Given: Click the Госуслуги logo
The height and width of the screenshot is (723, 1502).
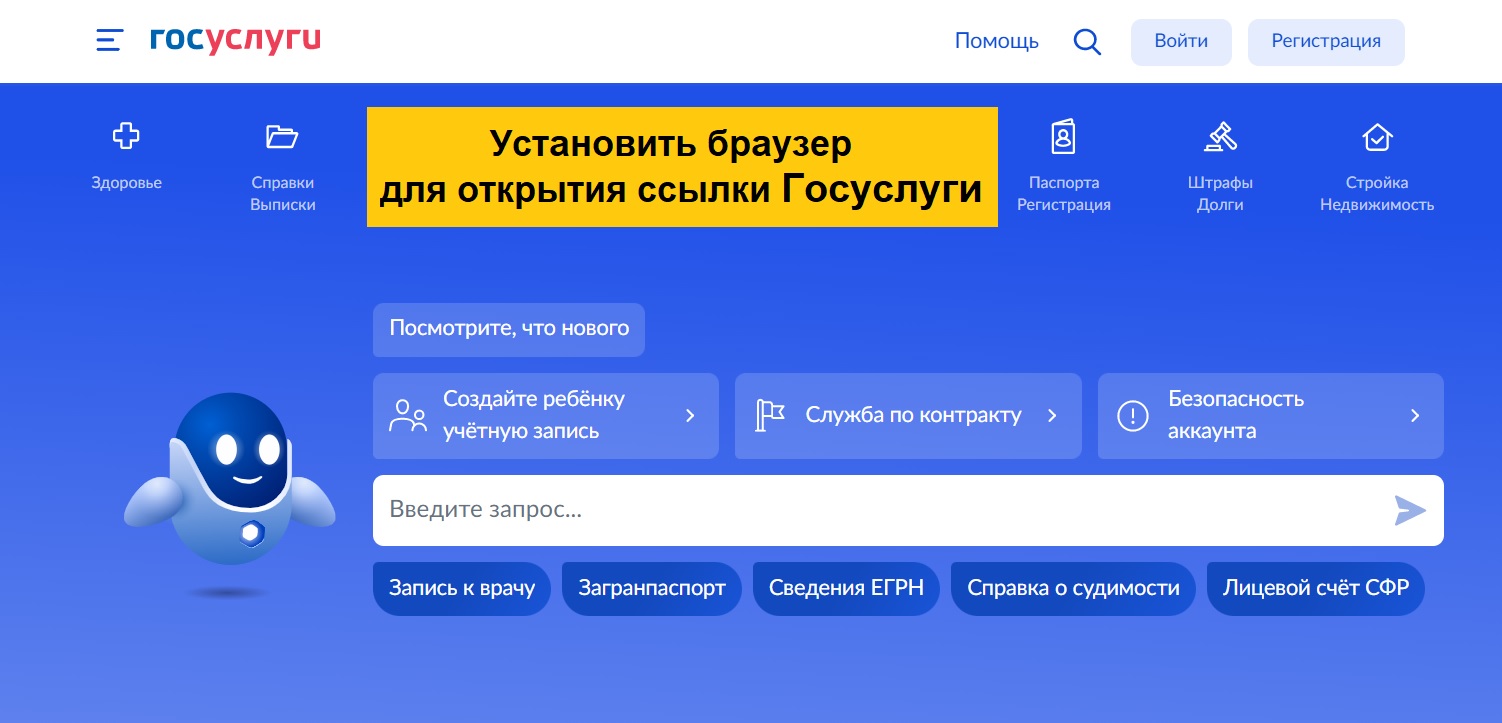Looking at the screenshot, I should [235, 40].
